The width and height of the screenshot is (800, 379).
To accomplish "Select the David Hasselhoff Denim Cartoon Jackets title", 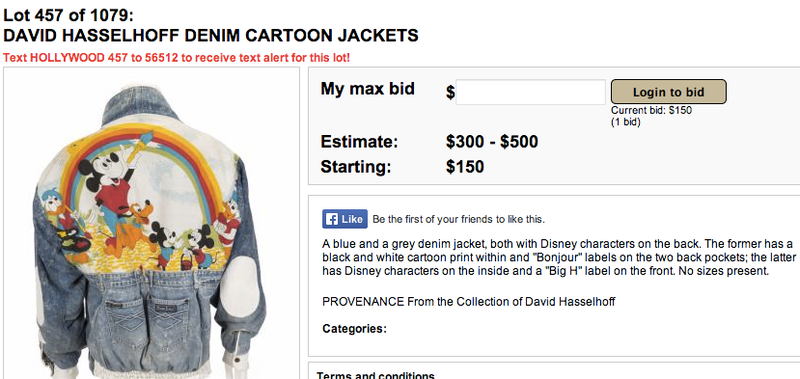I will click(x=211, y=36).
